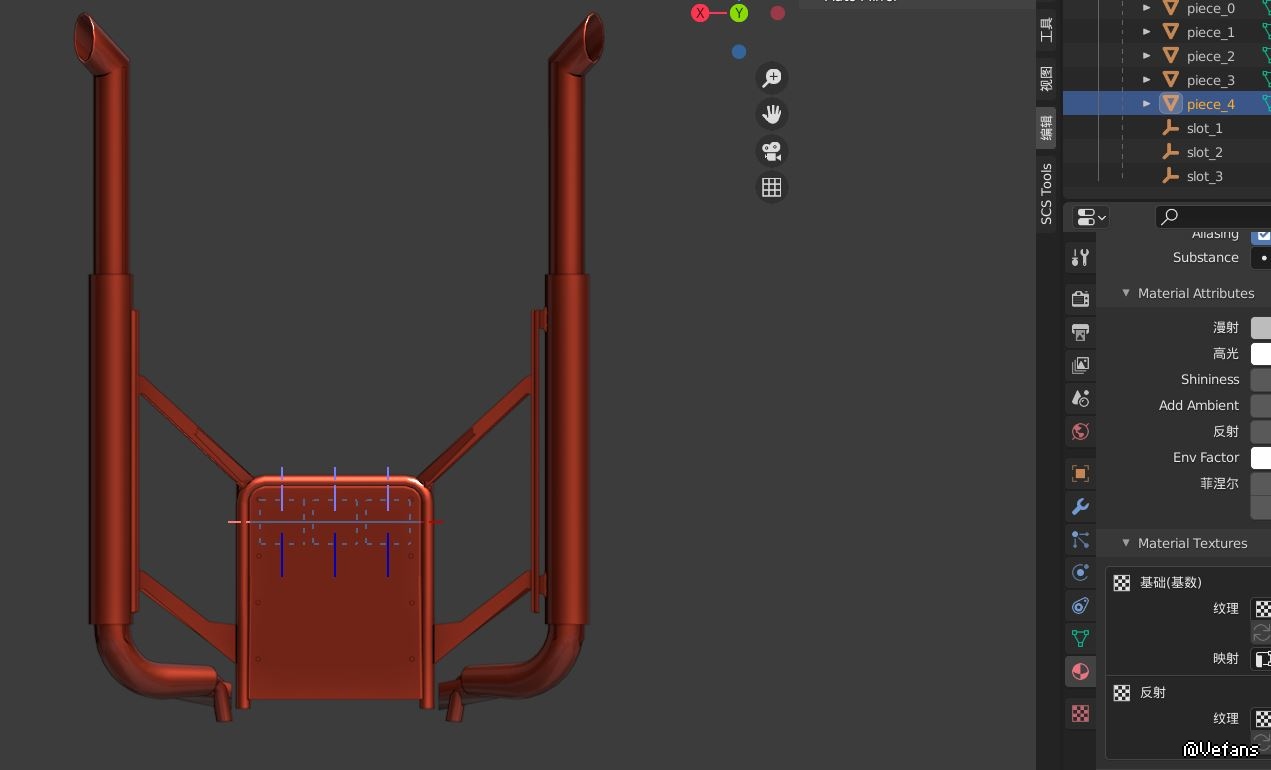Open the Material properties sphere tab

click(x=1080, y=671)
